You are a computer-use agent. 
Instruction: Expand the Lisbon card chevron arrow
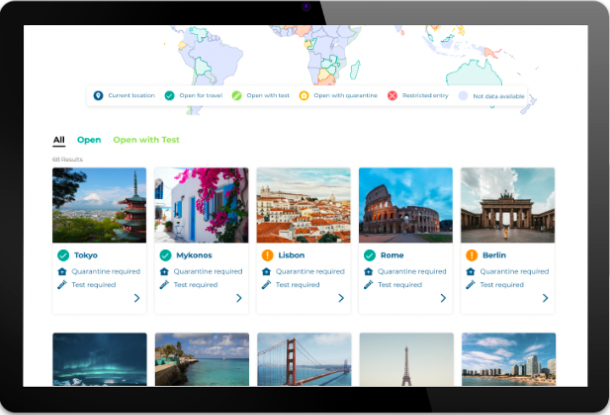[x=341, y=298]
